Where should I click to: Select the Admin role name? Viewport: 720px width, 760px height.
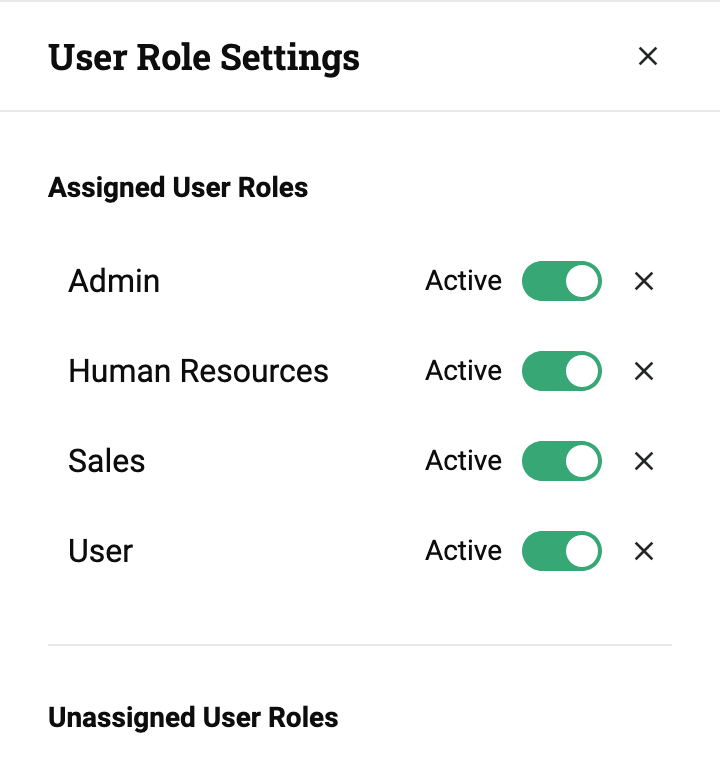(114, 281)
